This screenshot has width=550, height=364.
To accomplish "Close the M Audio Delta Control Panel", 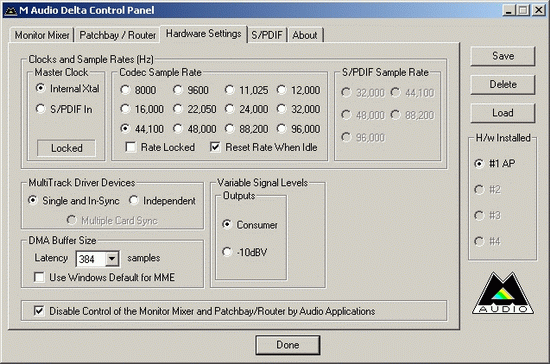I will 538,10.
